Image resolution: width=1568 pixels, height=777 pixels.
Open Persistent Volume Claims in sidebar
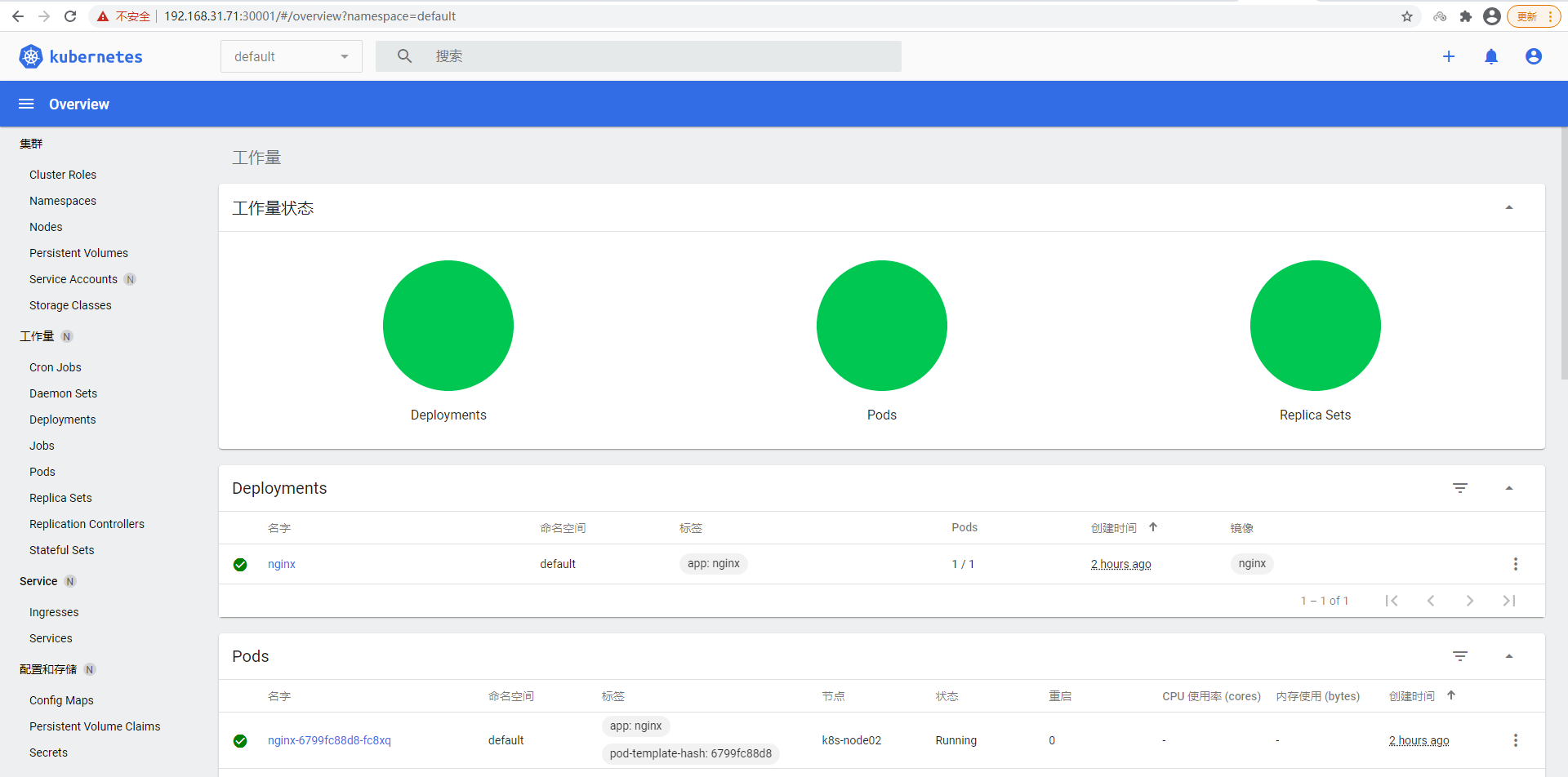point(95,726)
